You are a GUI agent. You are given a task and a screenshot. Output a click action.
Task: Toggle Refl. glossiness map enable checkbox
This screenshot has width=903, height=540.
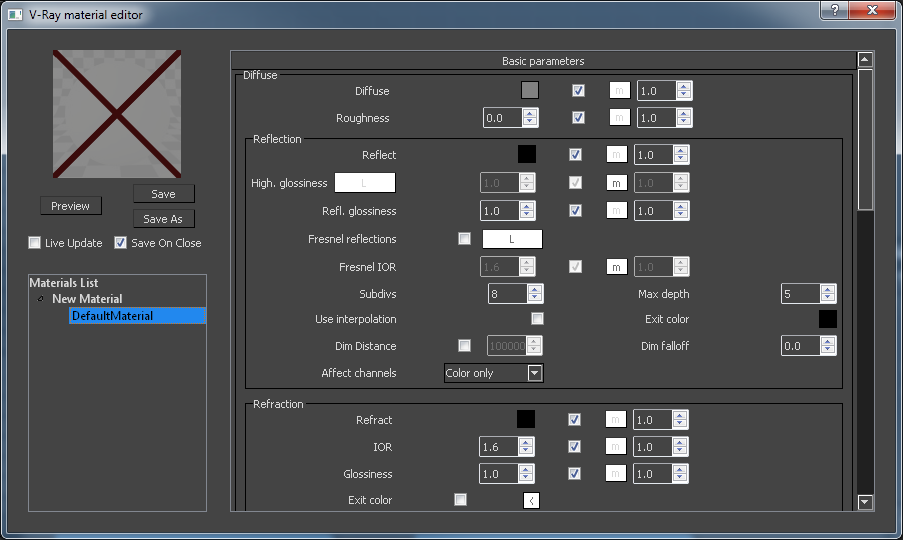coord(575,211)
